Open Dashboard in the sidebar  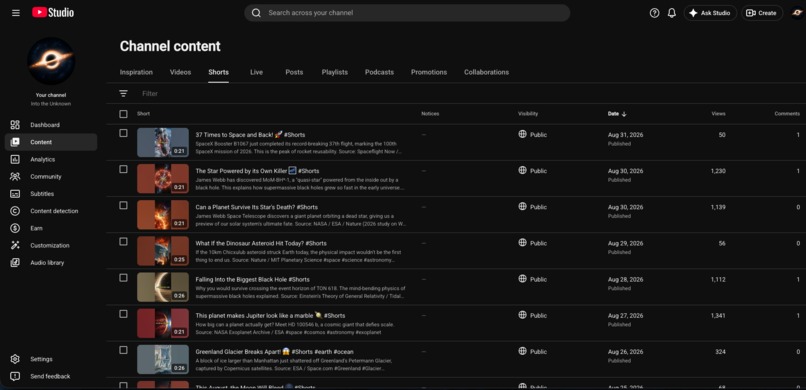pos(51,125)
